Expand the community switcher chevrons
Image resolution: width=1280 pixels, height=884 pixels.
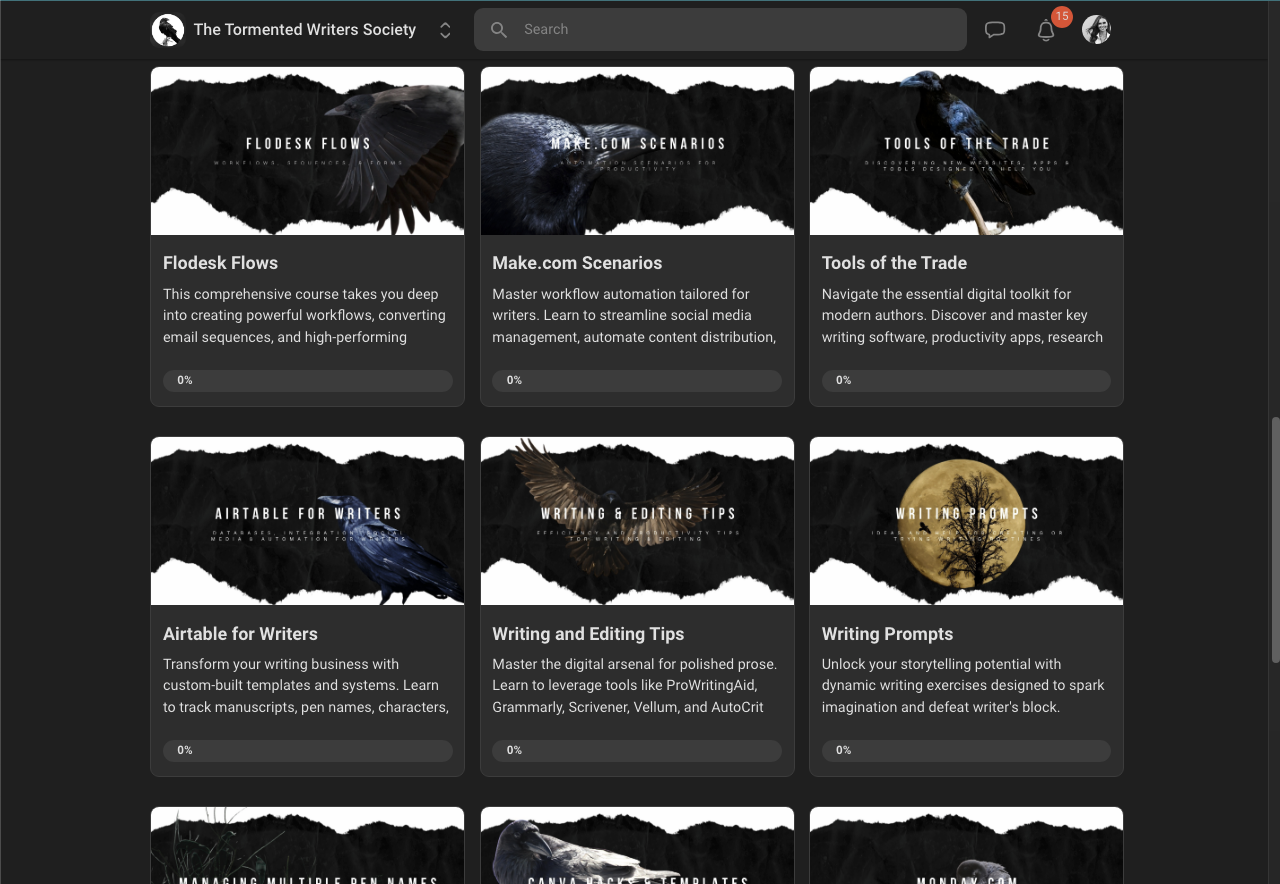(x=445, y=30)
